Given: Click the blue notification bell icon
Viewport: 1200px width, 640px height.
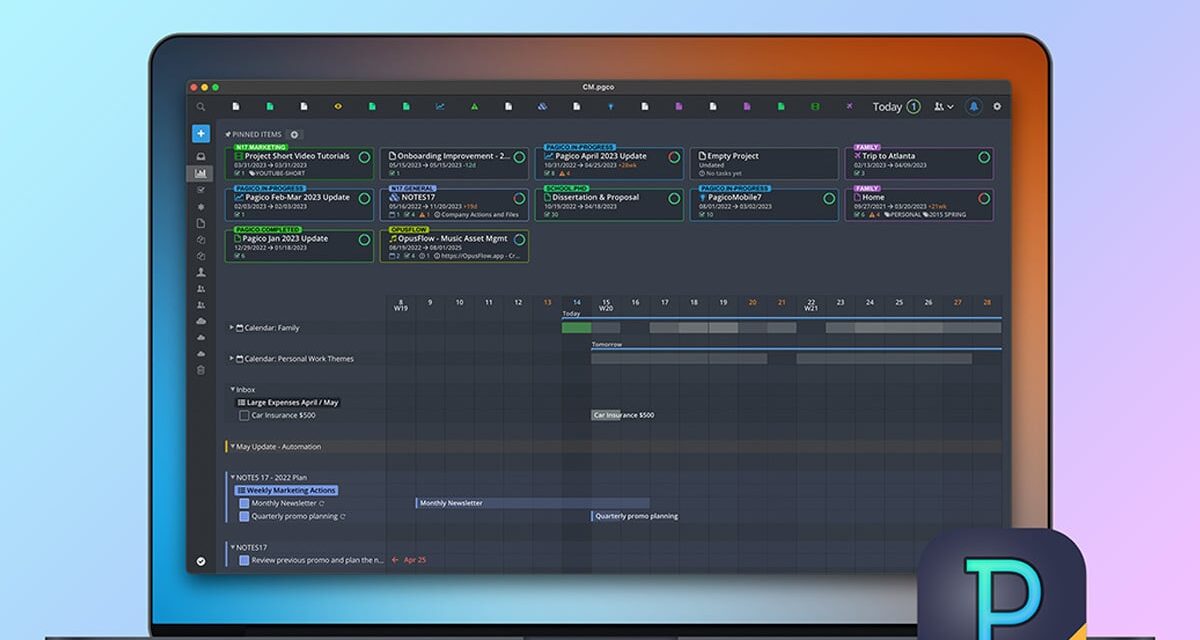Looking at the screenshot, I should [974, 106].
